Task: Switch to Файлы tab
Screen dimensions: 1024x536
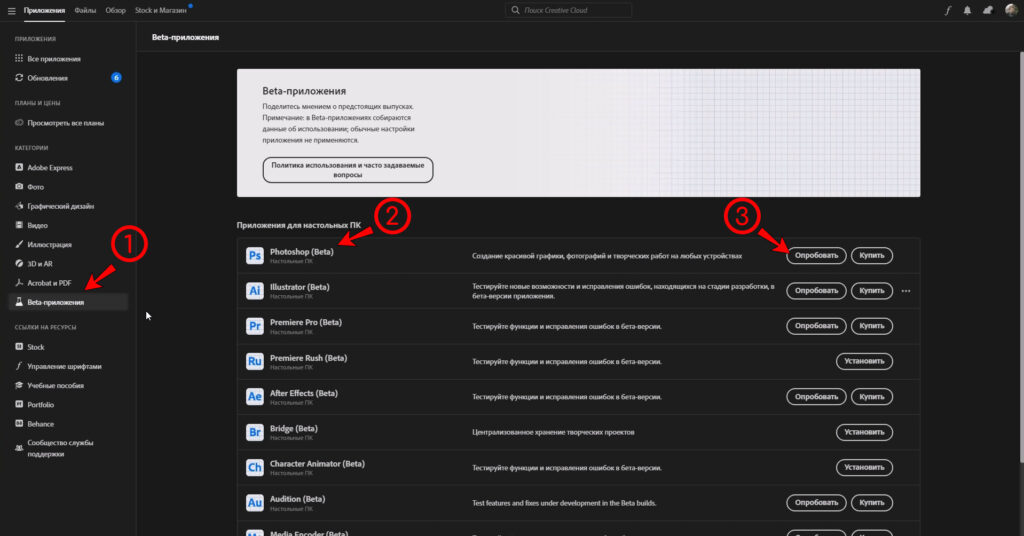Action: click(x=85, y=10)
